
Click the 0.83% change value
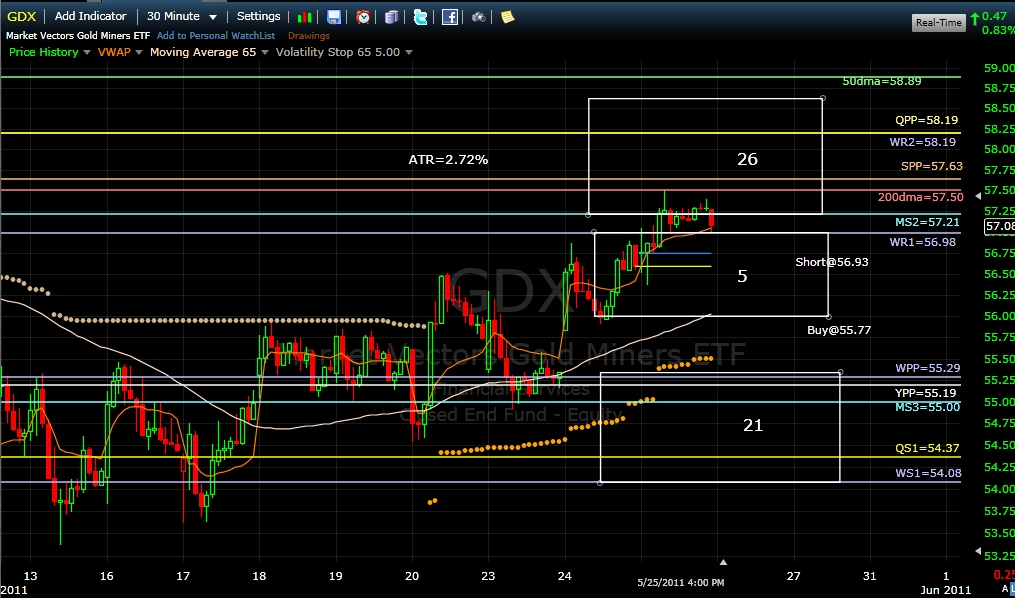[x=998, y=30]
